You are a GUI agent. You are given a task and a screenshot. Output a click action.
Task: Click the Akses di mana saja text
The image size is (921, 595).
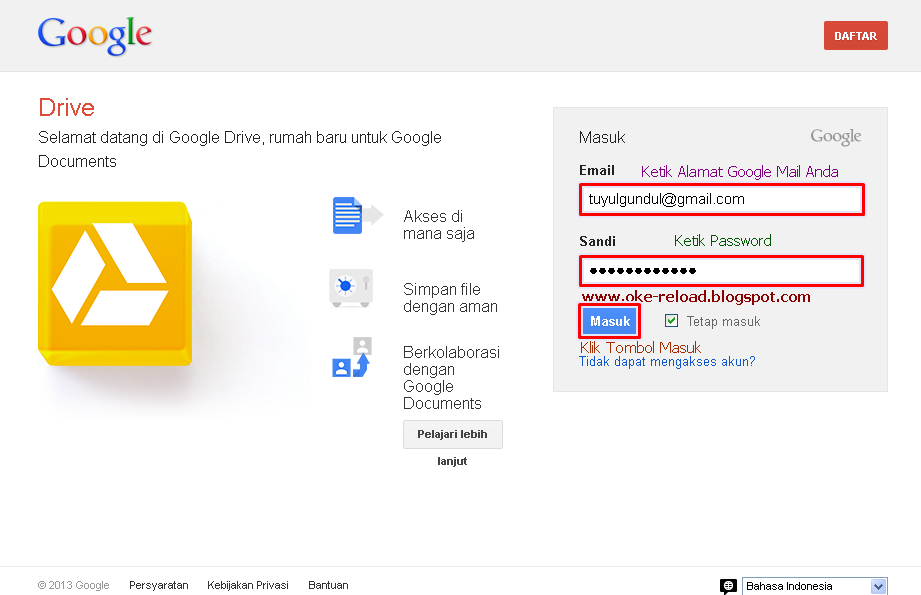point(439,225)
